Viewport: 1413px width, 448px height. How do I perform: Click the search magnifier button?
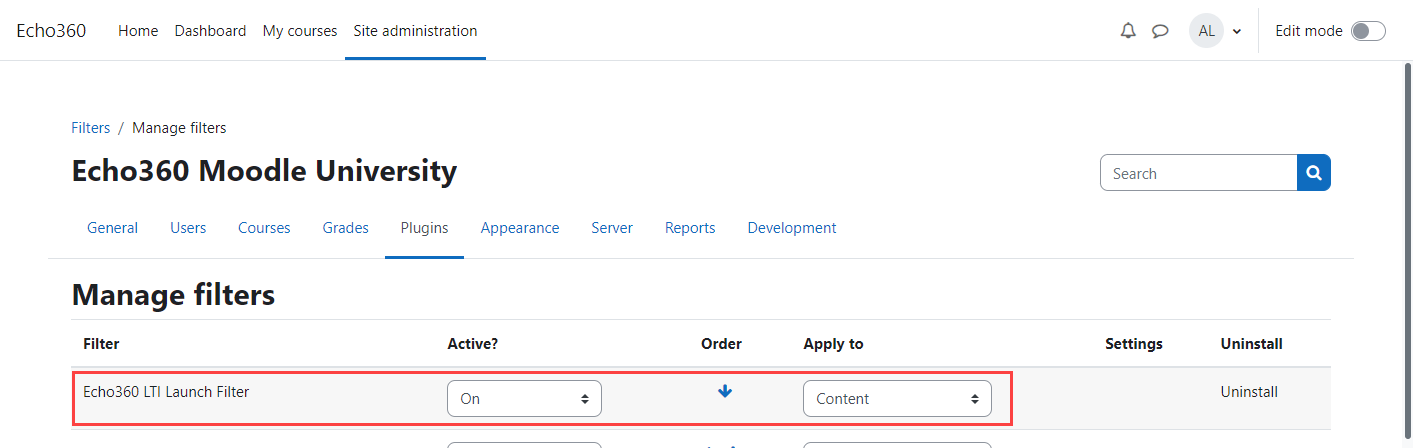pyautogui.click(x=1314, y=173)
